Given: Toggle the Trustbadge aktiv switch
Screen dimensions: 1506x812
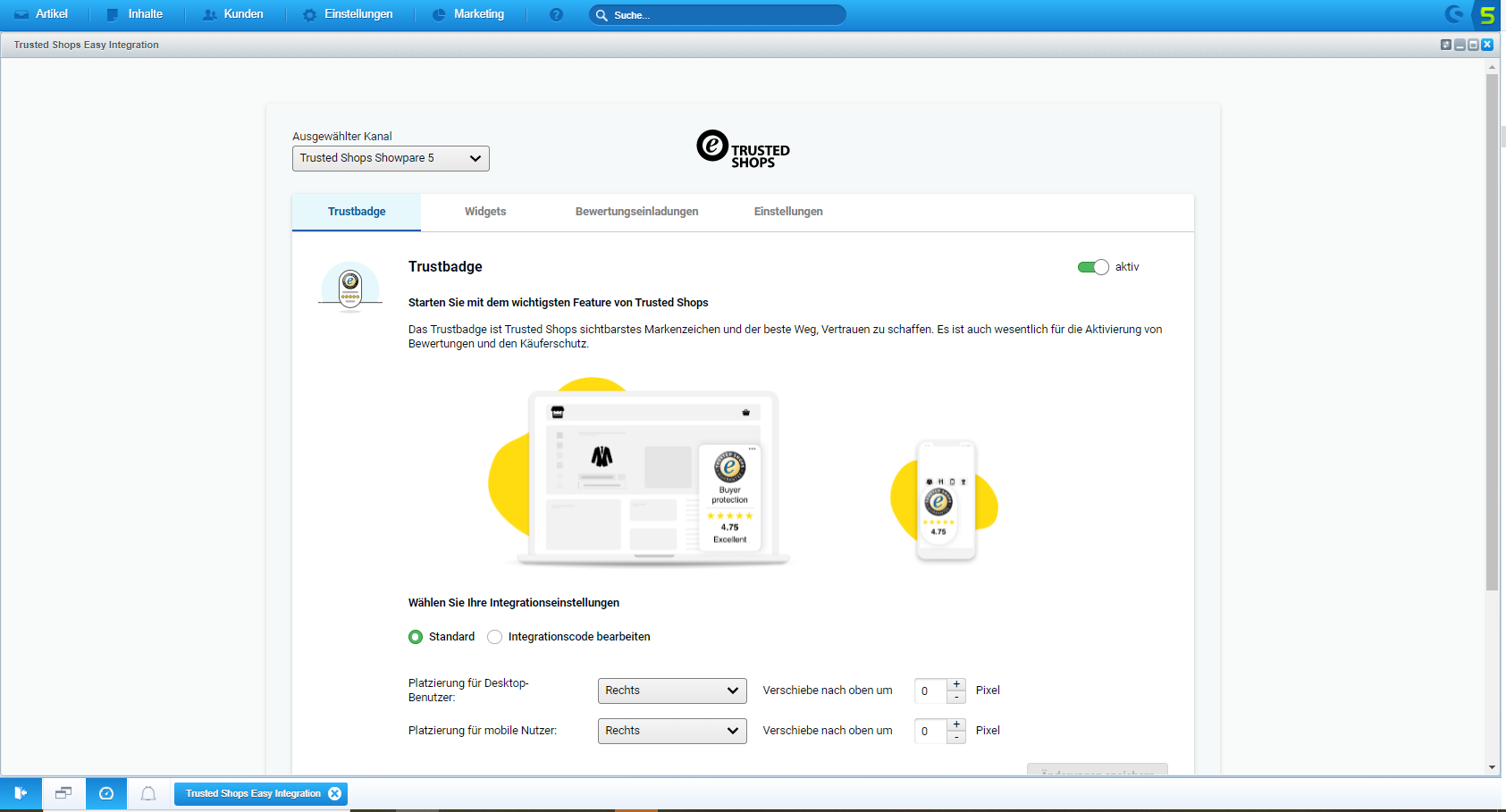Looking at the screenshot, I should point(1093,267).
